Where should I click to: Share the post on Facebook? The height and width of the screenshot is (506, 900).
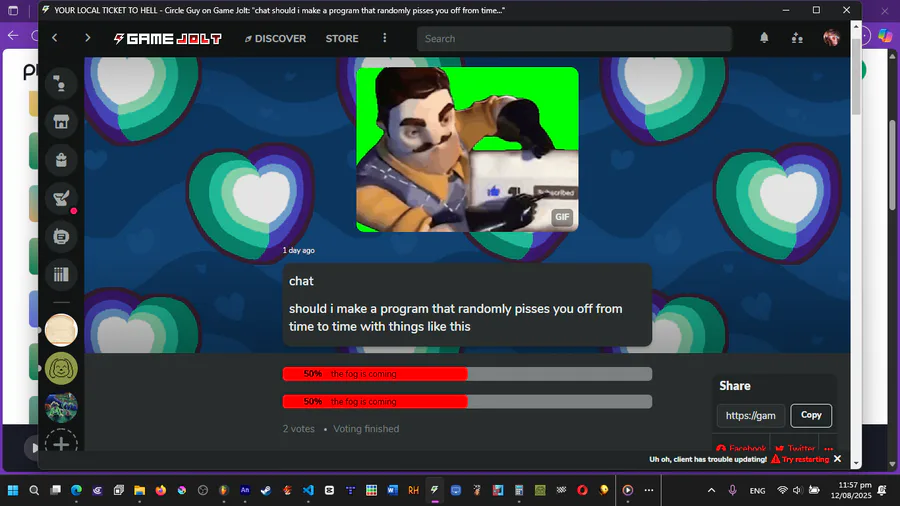pyautogui.click(x=741, y=447)
